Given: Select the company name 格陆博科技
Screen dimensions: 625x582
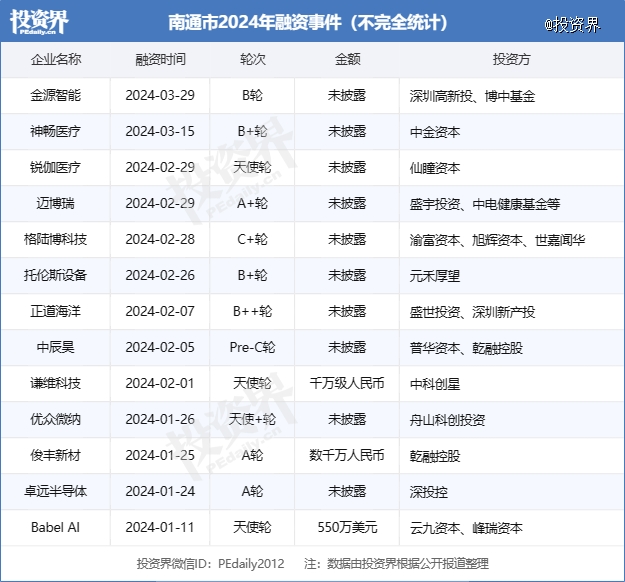Looking at the screenshot, I should point(56,239).
